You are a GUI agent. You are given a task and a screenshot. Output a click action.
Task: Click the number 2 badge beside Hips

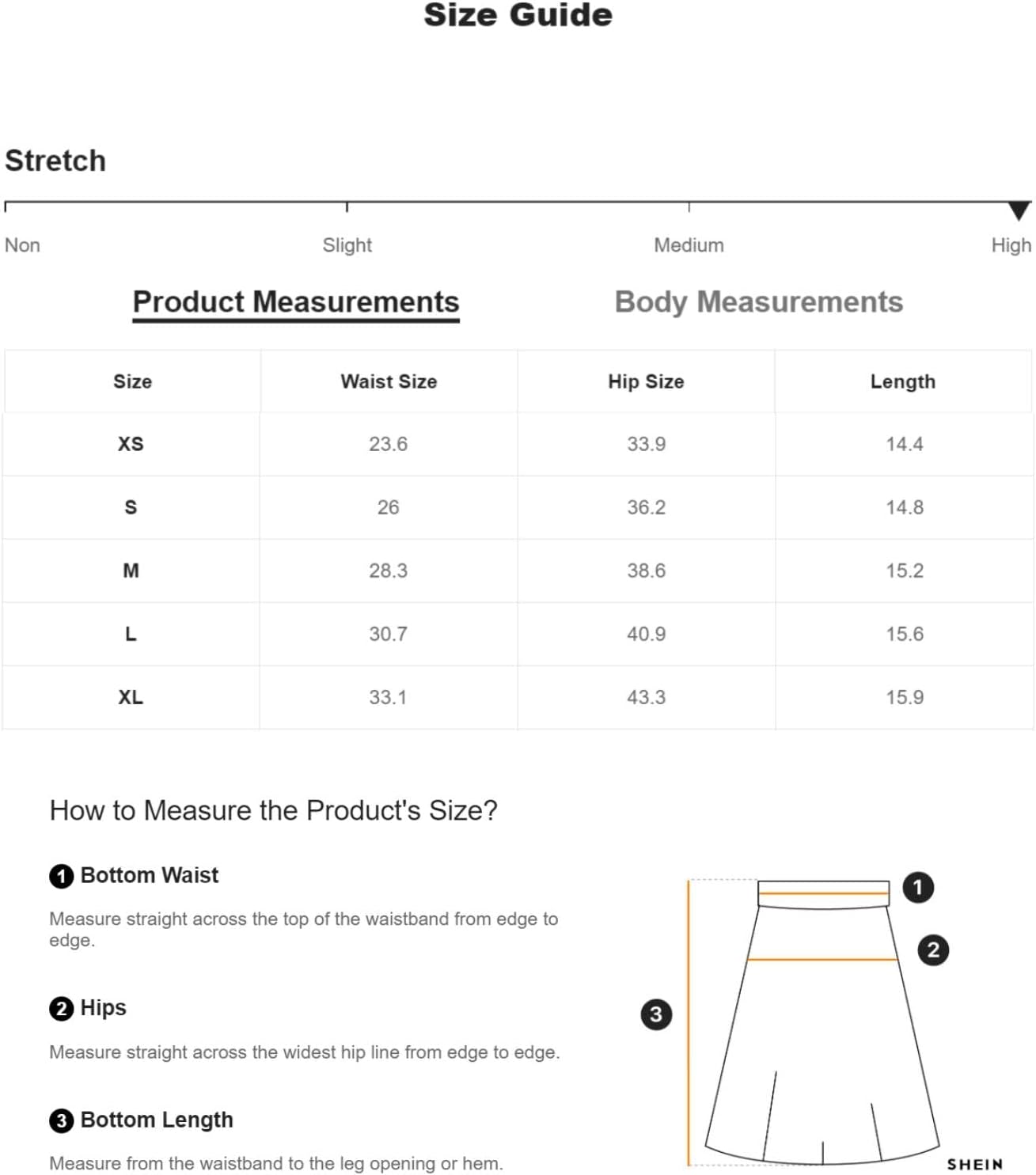[x=61, y=1009]
